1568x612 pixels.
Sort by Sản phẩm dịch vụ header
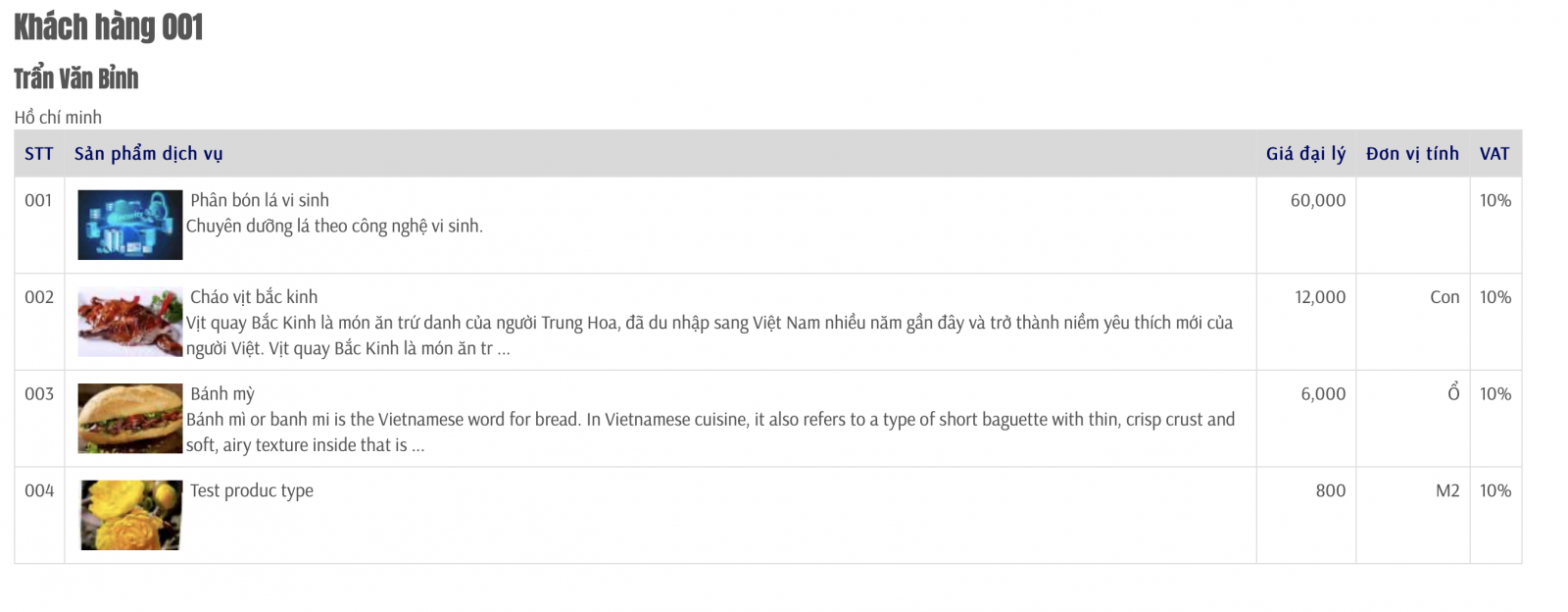pyautogui.click(x=149, y=154)
